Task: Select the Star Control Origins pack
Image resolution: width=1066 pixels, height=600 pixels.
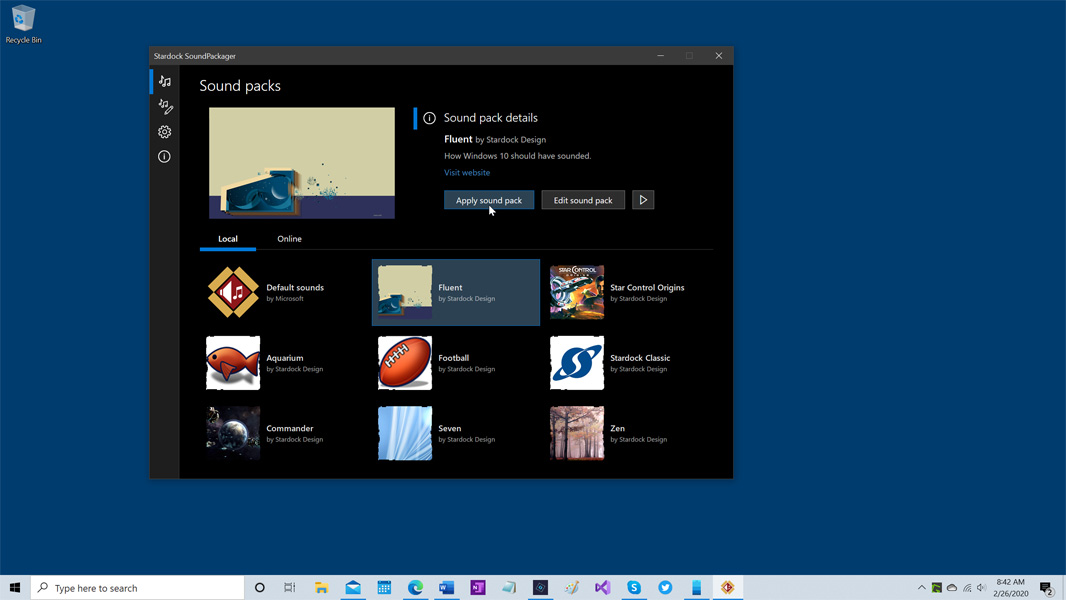Action: pyautogui.click(x=620, y=292)
